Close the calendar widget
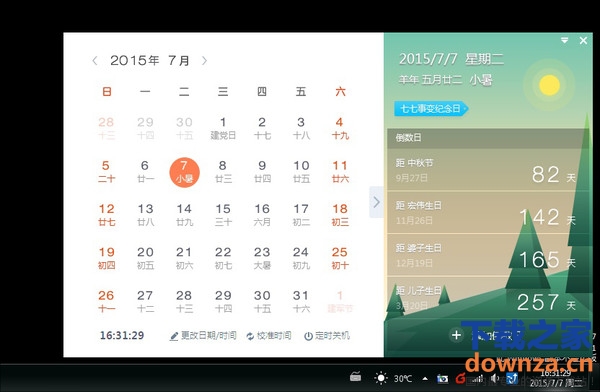The height and width of the screenshot is (392, 600). [x=583, y=40]
